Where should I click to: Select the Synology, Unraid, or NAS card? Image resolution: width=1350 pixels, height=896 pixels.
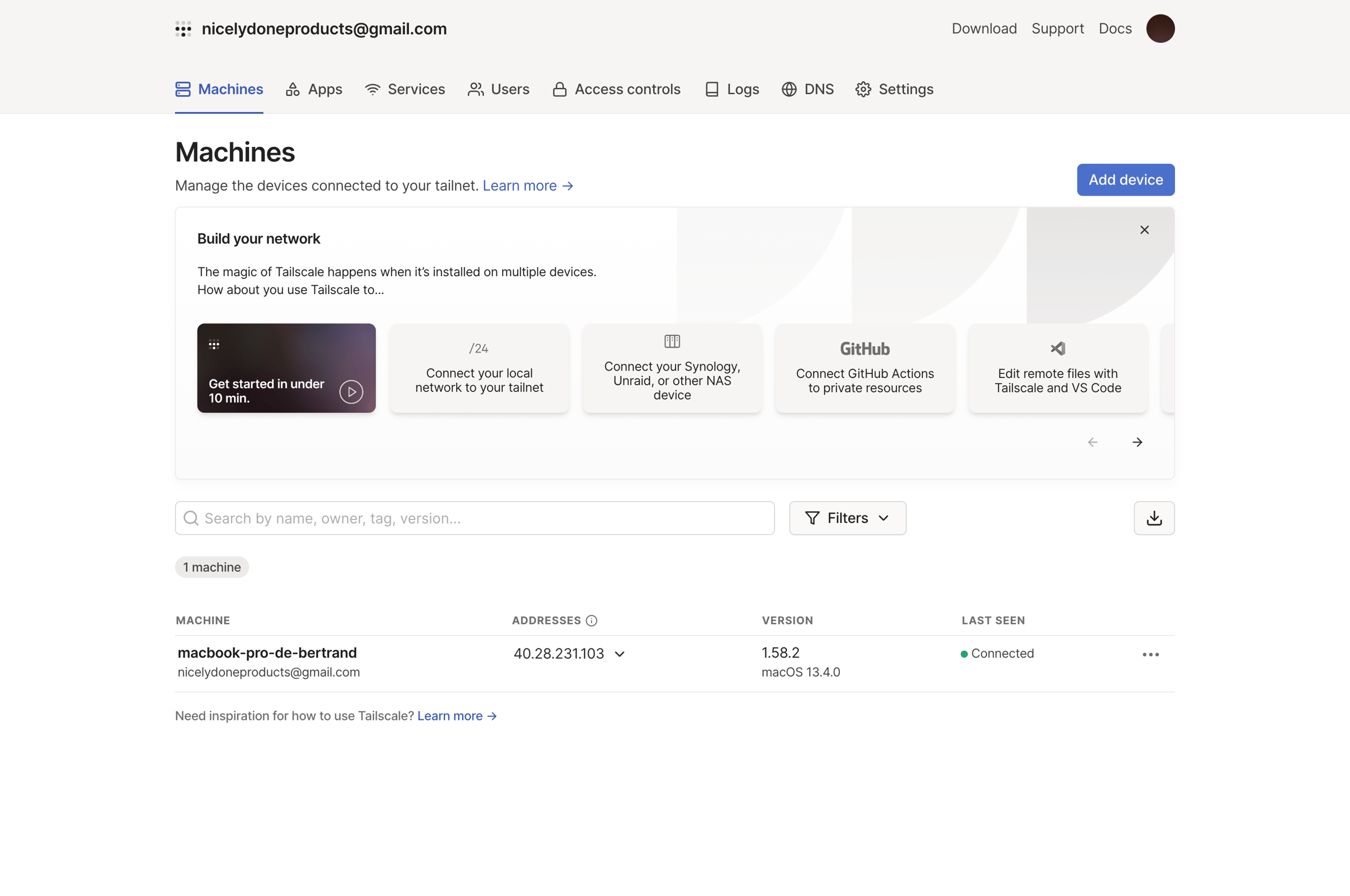(x=672, y=368)
